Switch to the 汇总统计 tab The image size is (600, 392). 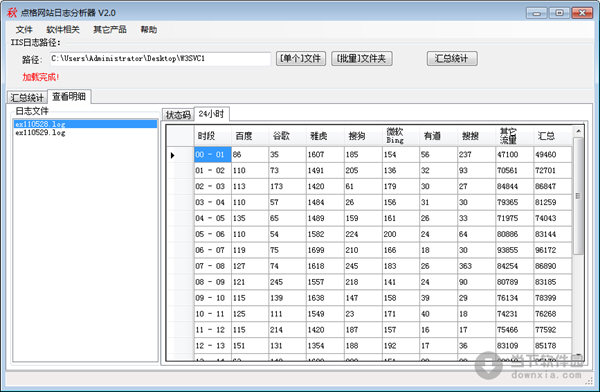click(27, 98)
